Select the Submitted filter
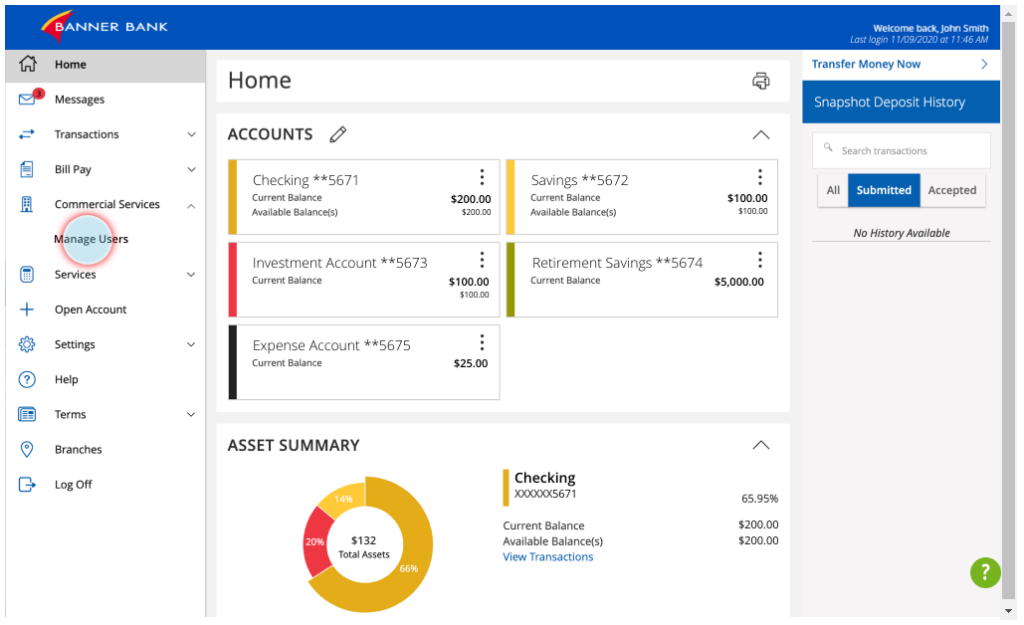This screenshot has height=625, width=1024. click(x=883, y=190)
